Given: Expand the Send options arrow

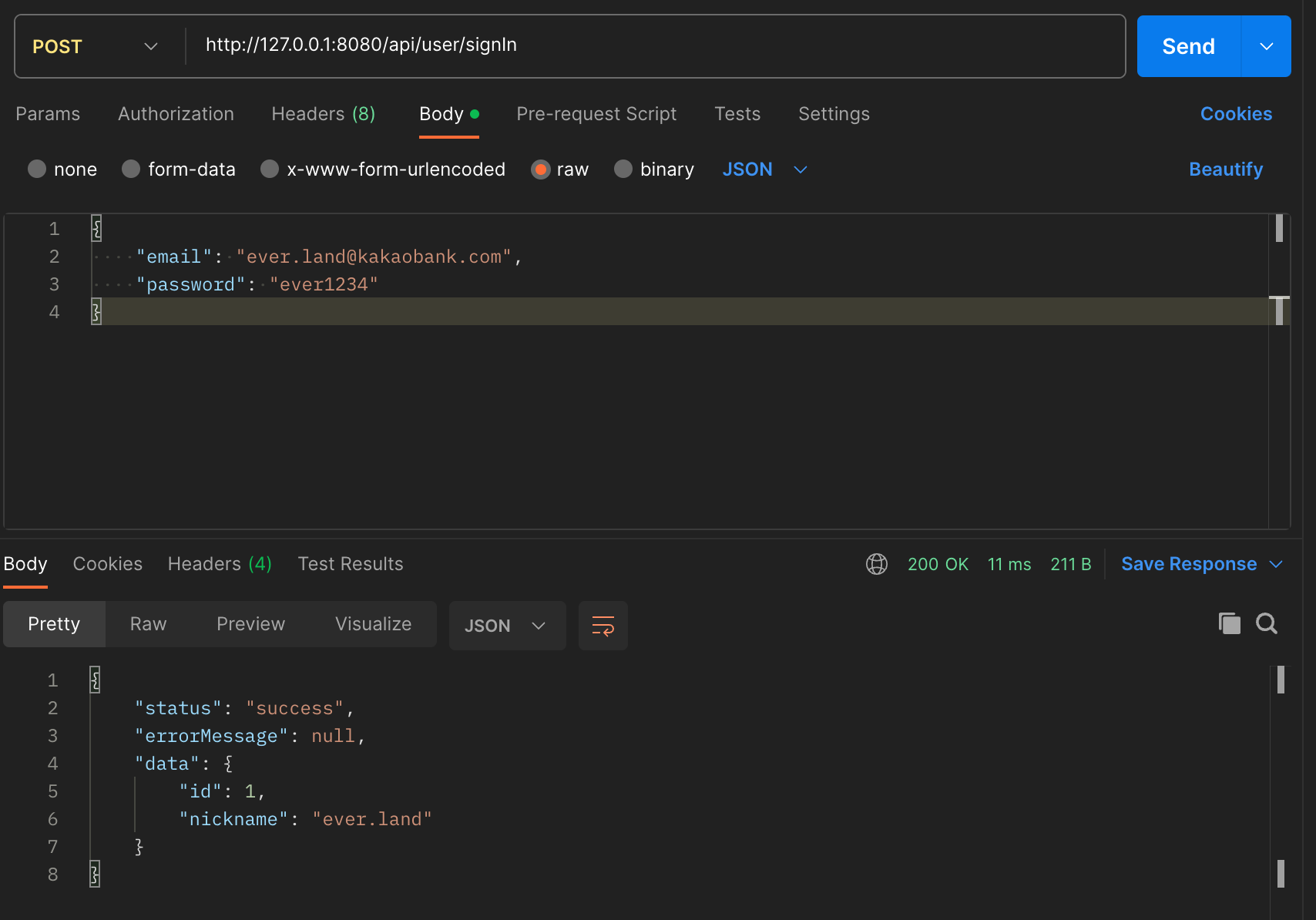Looking at the screenshot, I should click(1266, 46).
